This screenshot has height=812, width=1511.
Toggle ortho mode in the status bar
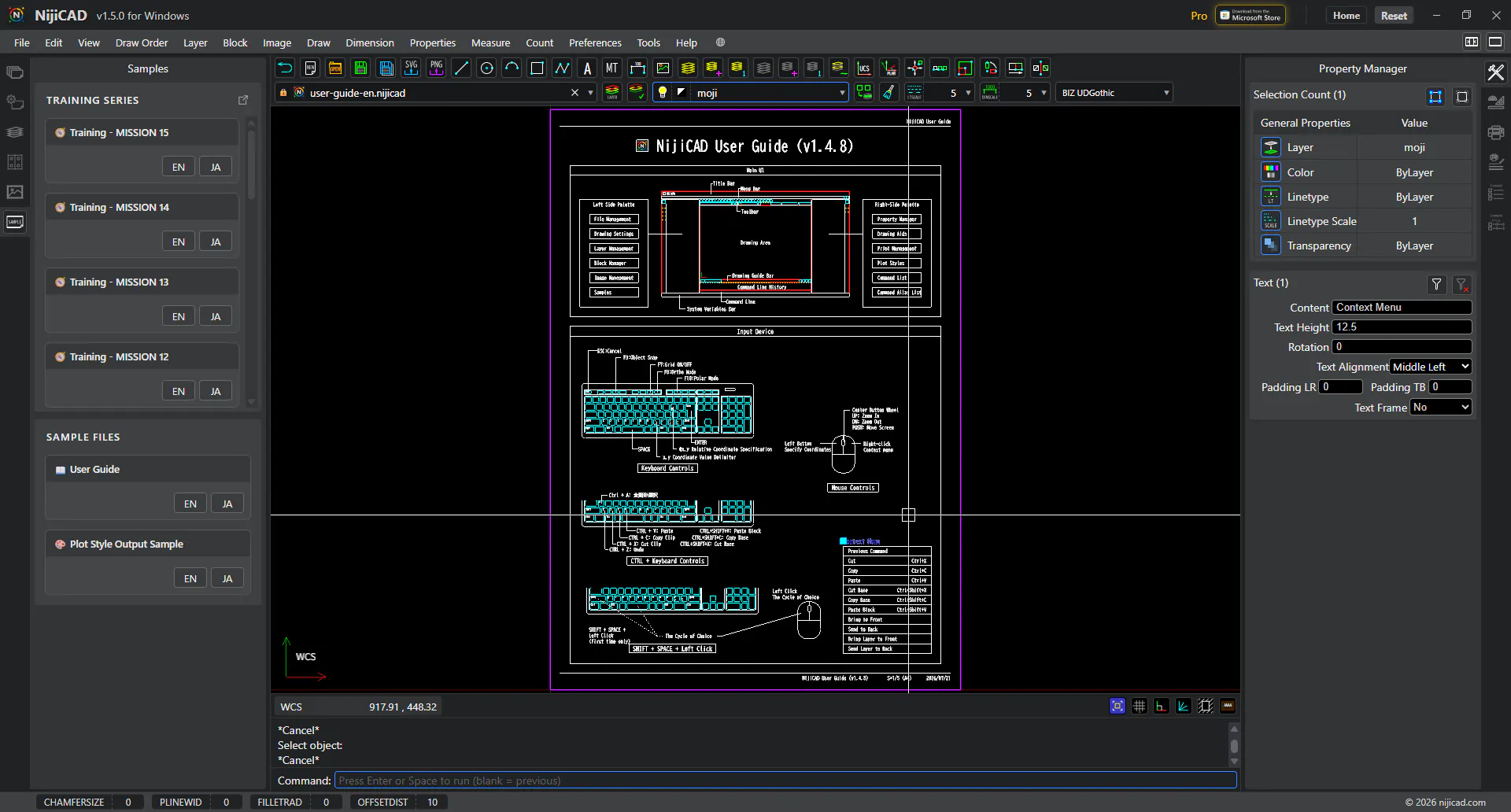(1162, 707)
